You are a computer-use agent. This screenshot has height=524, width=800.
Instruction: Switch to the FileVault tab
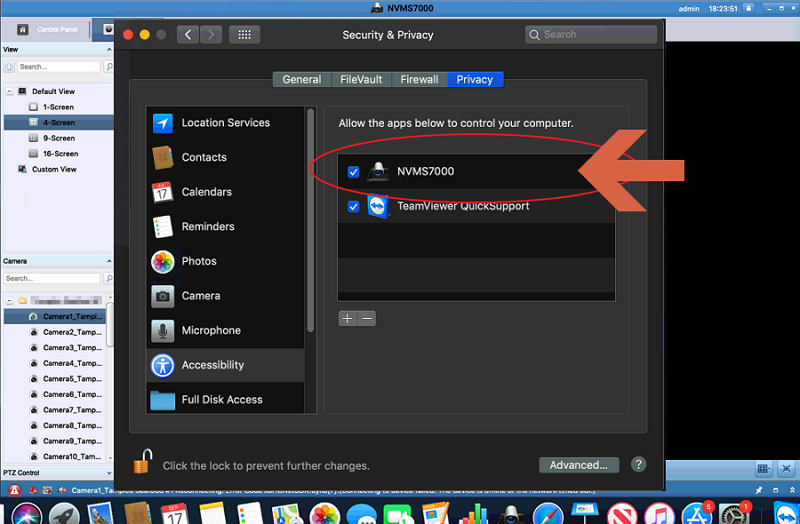point(359,79)
